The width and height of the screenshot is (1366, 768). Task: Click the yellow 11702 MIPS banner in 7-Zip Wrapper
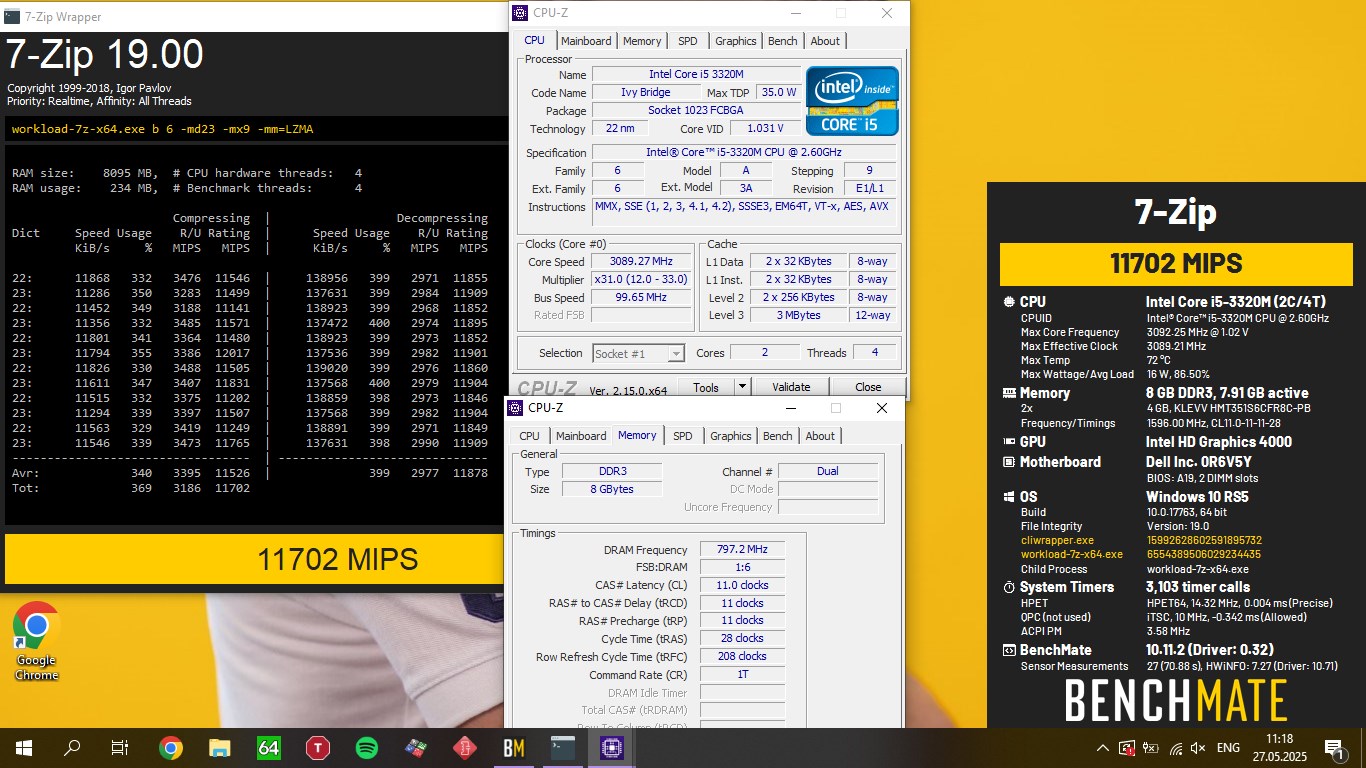pos(252,559)
